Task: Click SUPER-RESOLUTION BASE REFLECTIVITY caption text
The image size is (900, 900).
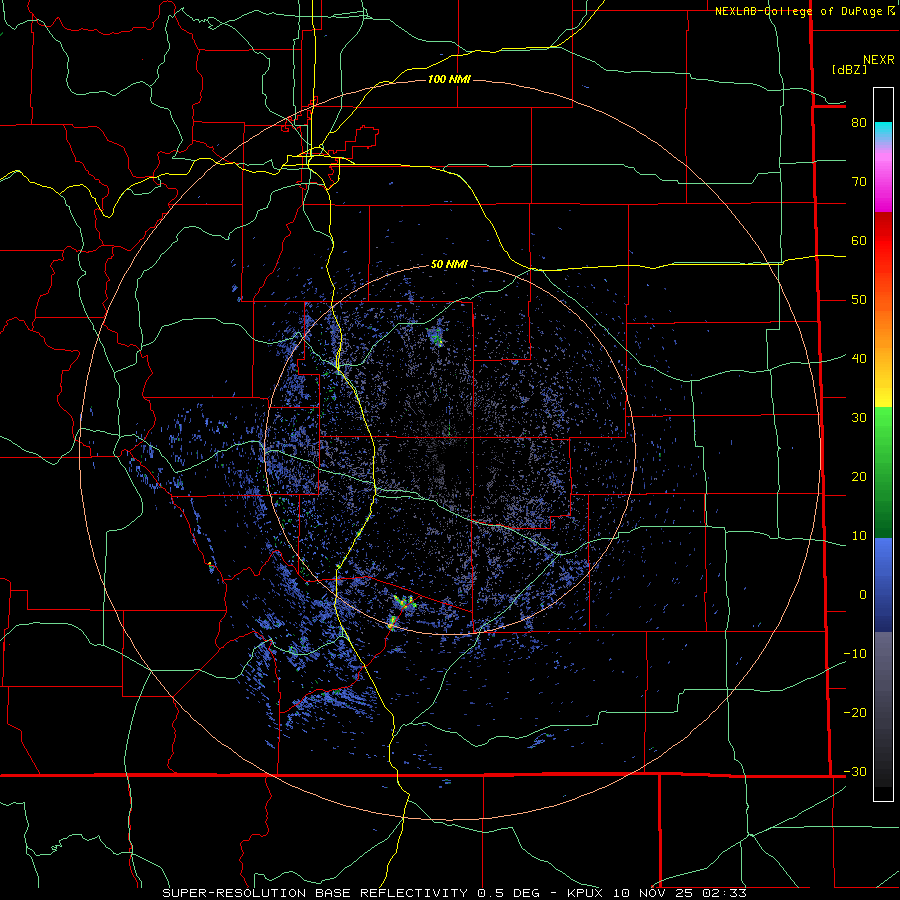Action: click(315, 893)
